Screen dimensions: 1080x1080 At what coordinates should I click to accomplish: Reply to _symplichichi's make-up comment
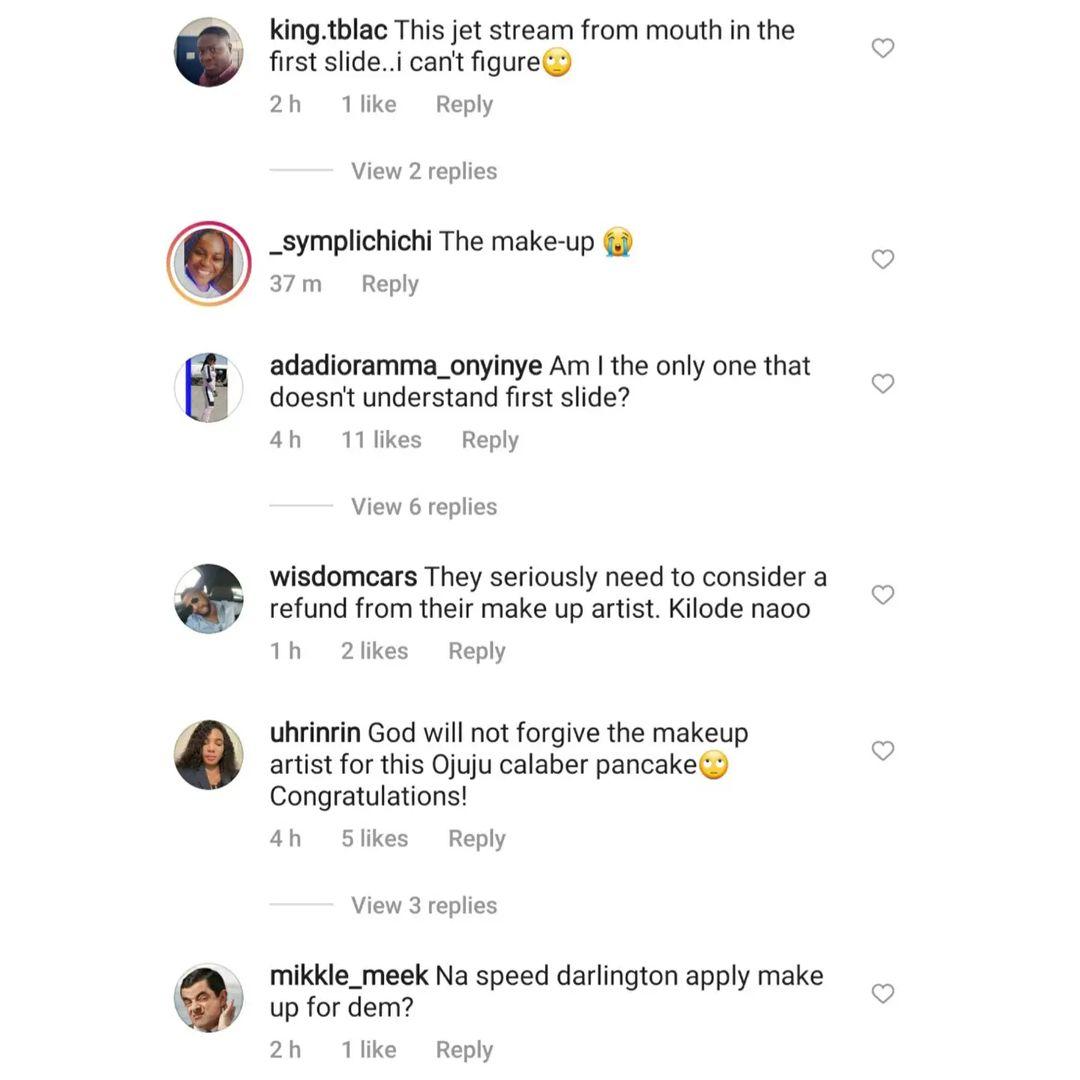tap(389, 284)
